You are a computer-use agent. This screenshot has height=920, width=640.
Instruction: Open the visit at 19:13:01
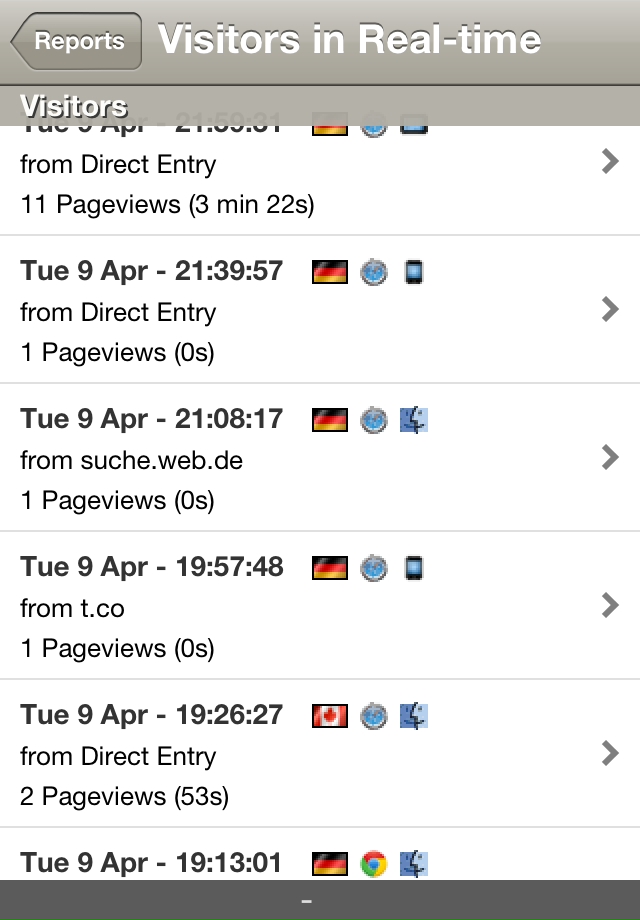pyautogui.click(x=320, y=854)
